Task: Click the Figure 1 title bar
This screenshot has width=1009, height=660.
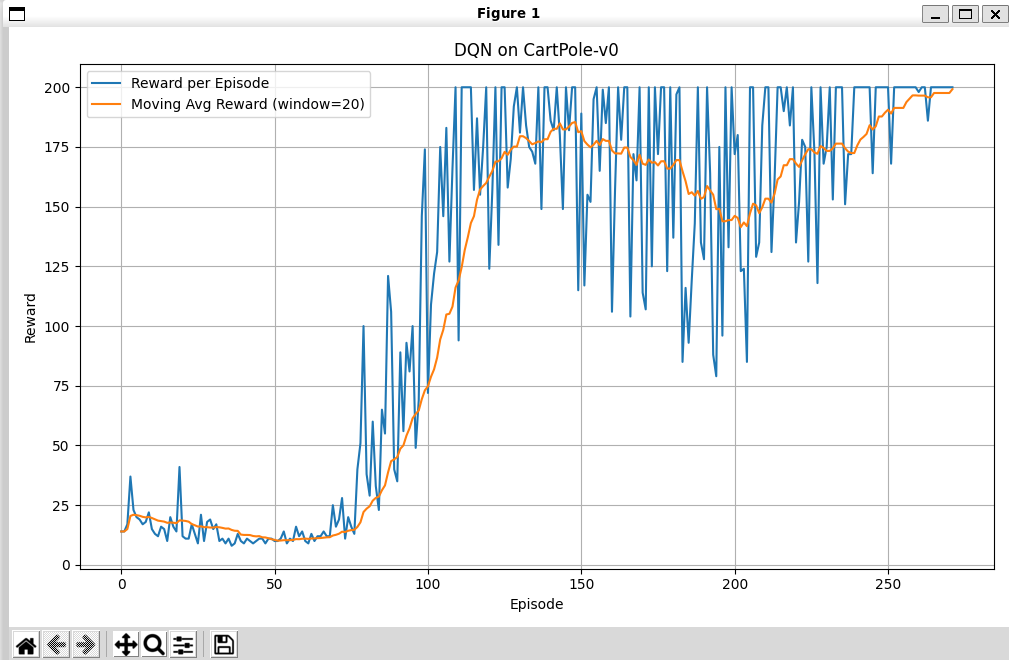Action: (x=508, y=14)
